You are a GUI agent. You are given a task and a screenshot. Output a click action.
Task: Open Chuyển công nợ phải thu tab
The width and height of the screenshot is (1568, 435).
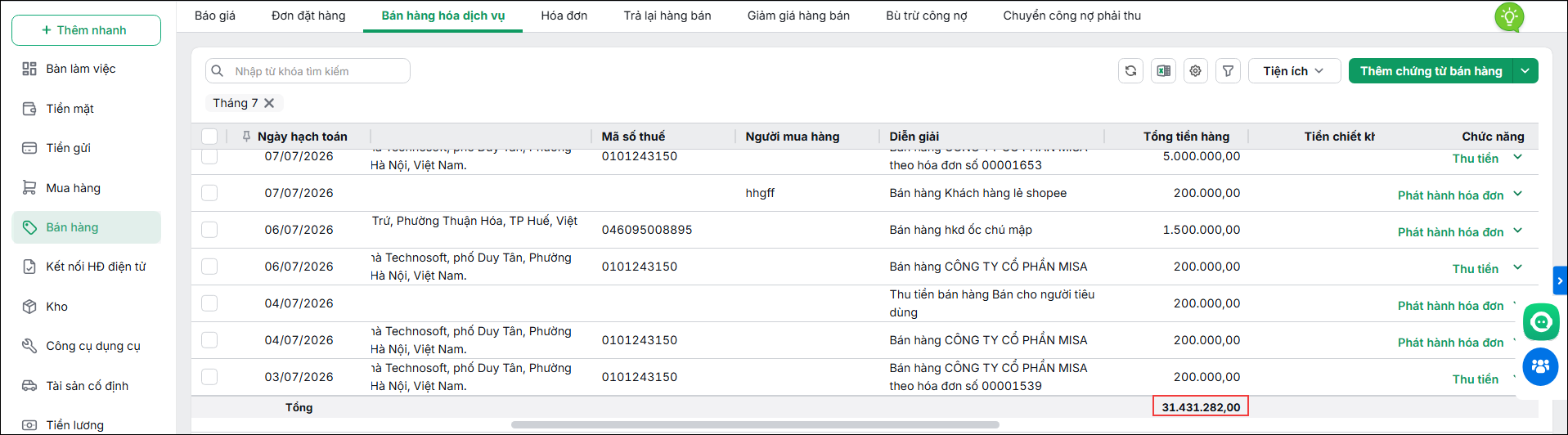point(1072,16)
